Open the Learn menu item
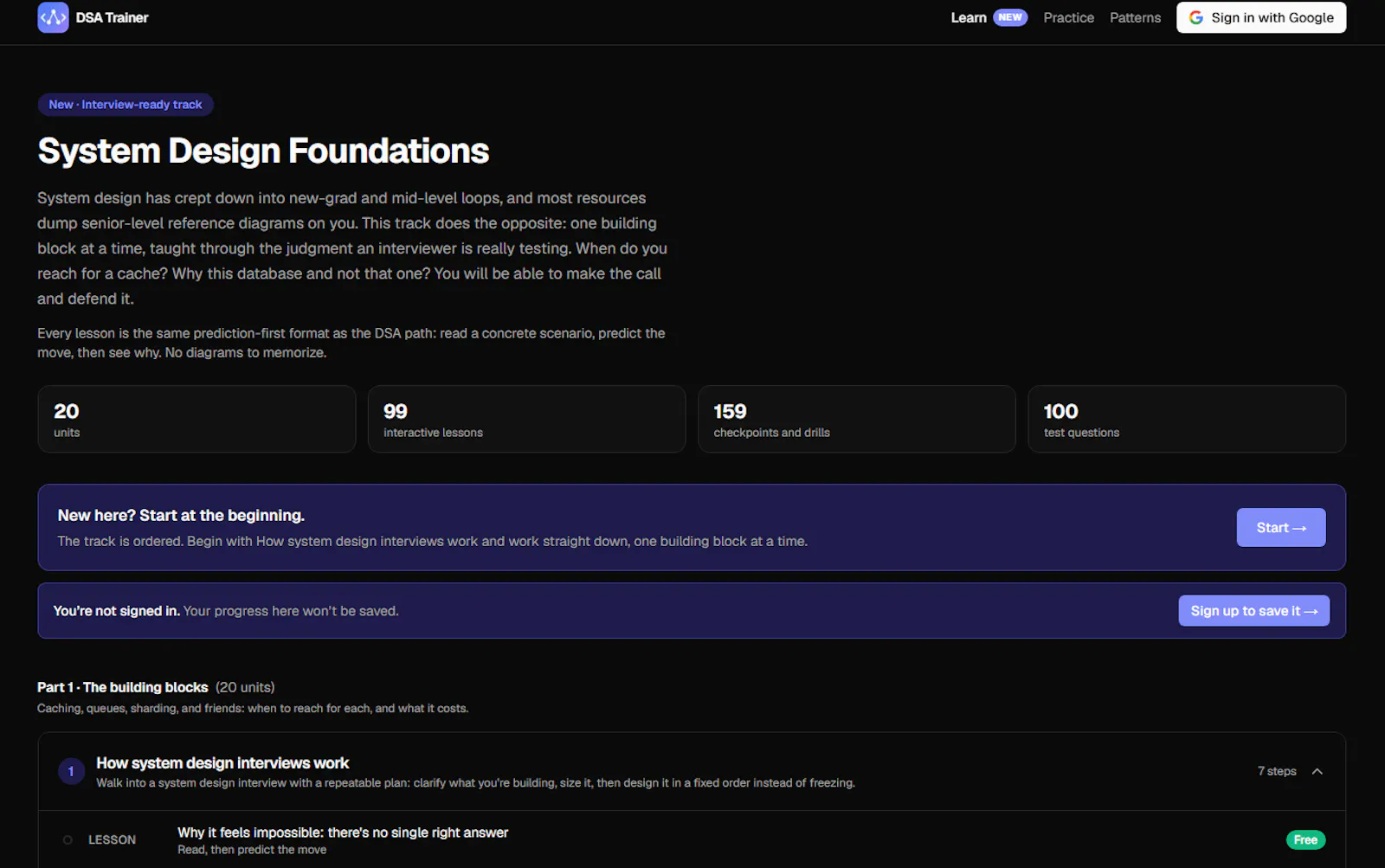This screenshot has width=1385, height=868. coord(969,17)
